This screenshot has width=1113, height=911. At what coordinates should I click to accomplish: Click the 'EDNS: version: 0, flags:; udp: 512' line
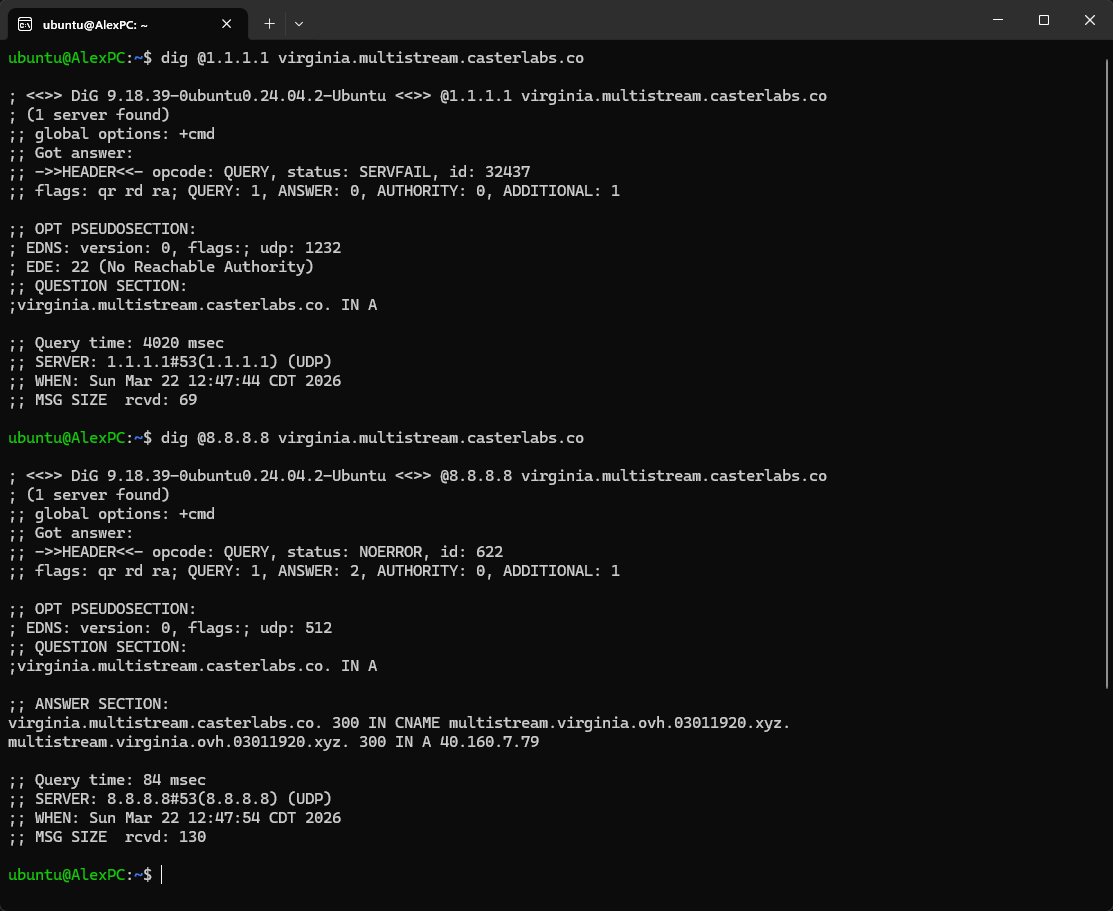pos(170,628)
